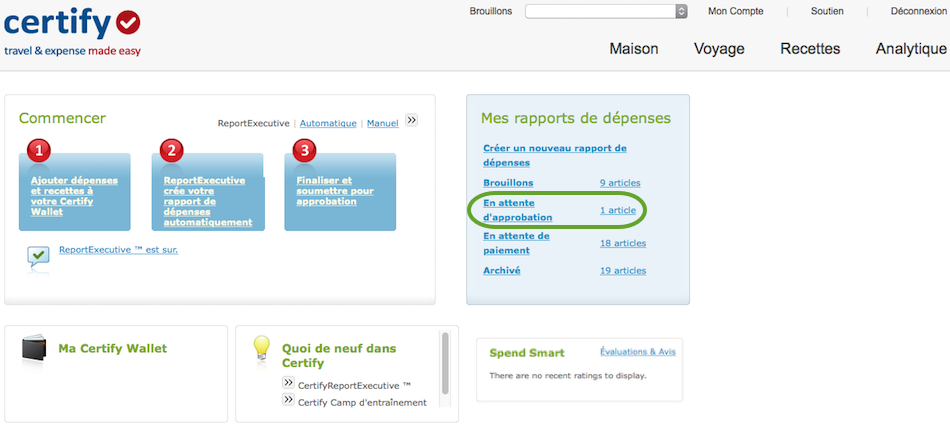Click the Certify logo
The width and height of the screenshot is (950, 431).
click(72, 32)
